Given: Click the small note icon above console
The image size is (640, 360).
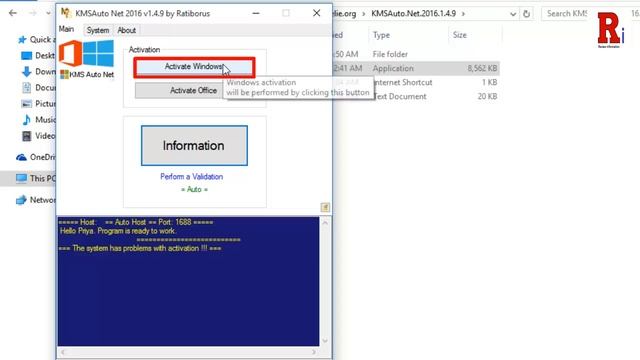Looking at the screenshot, I should (x=325, y=207).
